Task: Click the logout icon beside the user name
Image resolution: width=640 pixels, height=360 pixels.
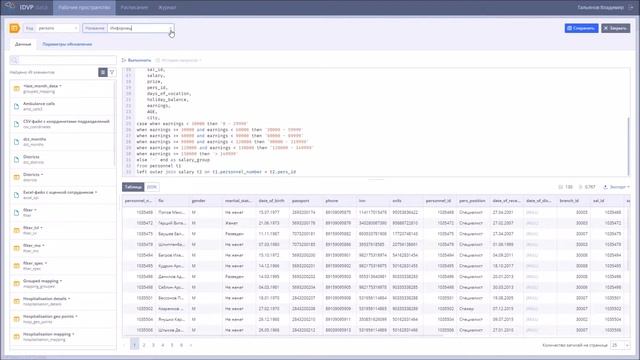Action: tap(631, 7)
